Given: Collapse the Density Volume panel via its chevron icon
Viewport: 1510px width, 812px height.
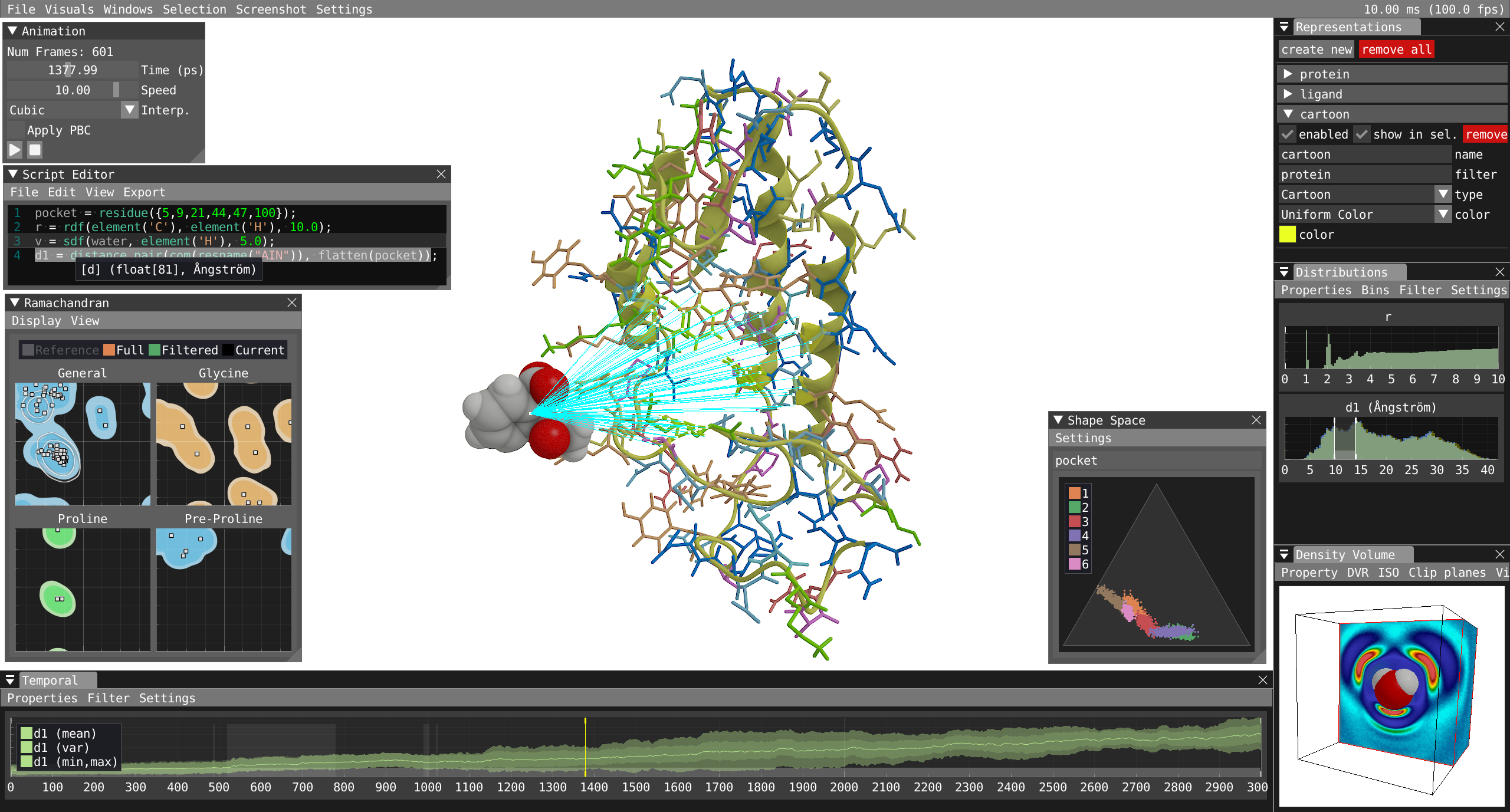Looking at the screenshot, I should (x=1285, y=554).
